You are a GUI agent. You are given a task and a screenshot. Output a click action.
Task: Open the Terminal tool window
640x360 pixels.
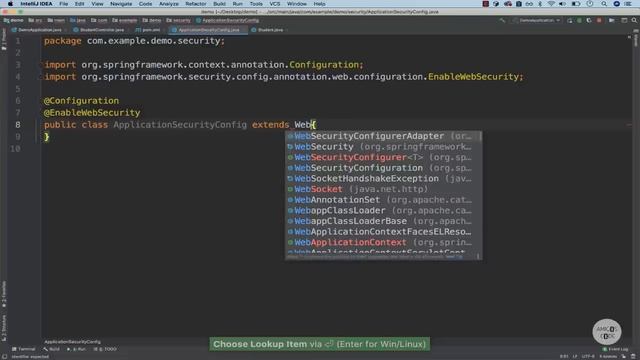24,349
